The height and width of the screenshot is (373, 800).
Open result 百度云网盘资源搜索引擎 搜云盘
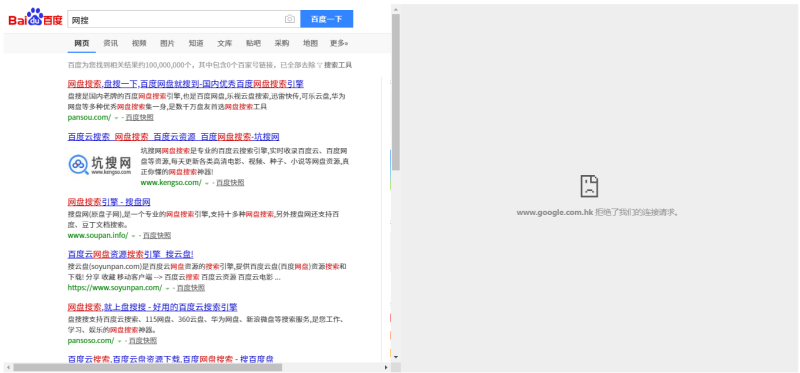(x=131, y=254)
